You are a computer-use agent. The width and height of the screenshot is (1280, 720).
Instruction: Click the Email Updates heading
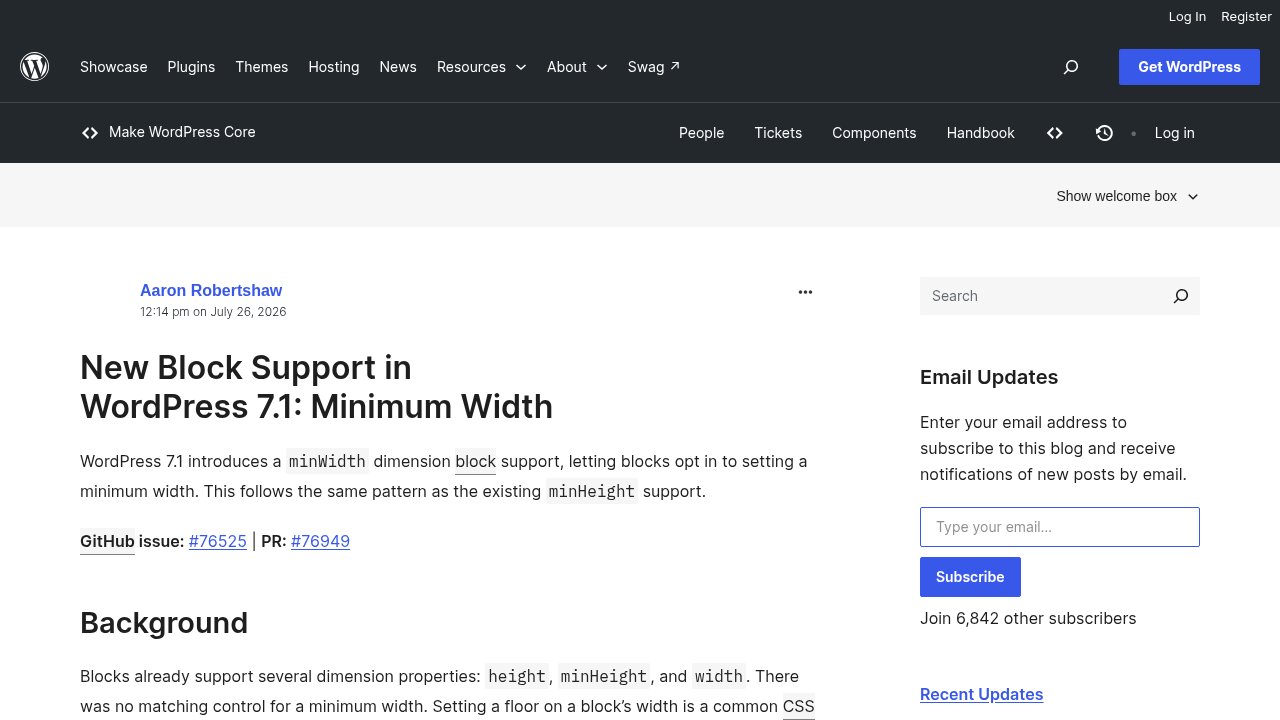(989, 377)
